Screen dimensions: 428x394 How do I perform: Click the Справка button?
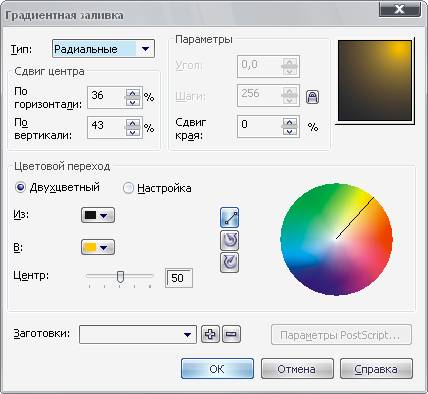(x=376, y=369)
